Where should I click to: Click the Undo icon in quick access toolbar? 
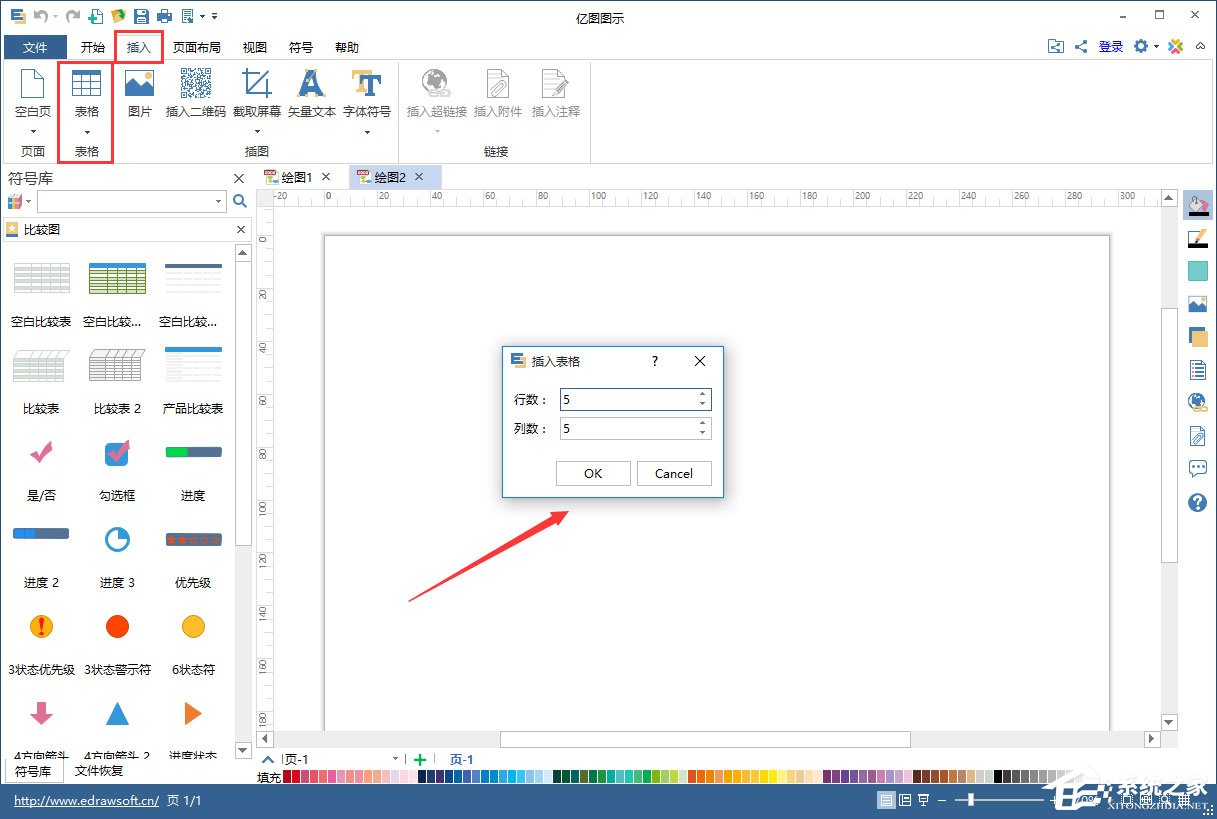(x=40, y=16)
